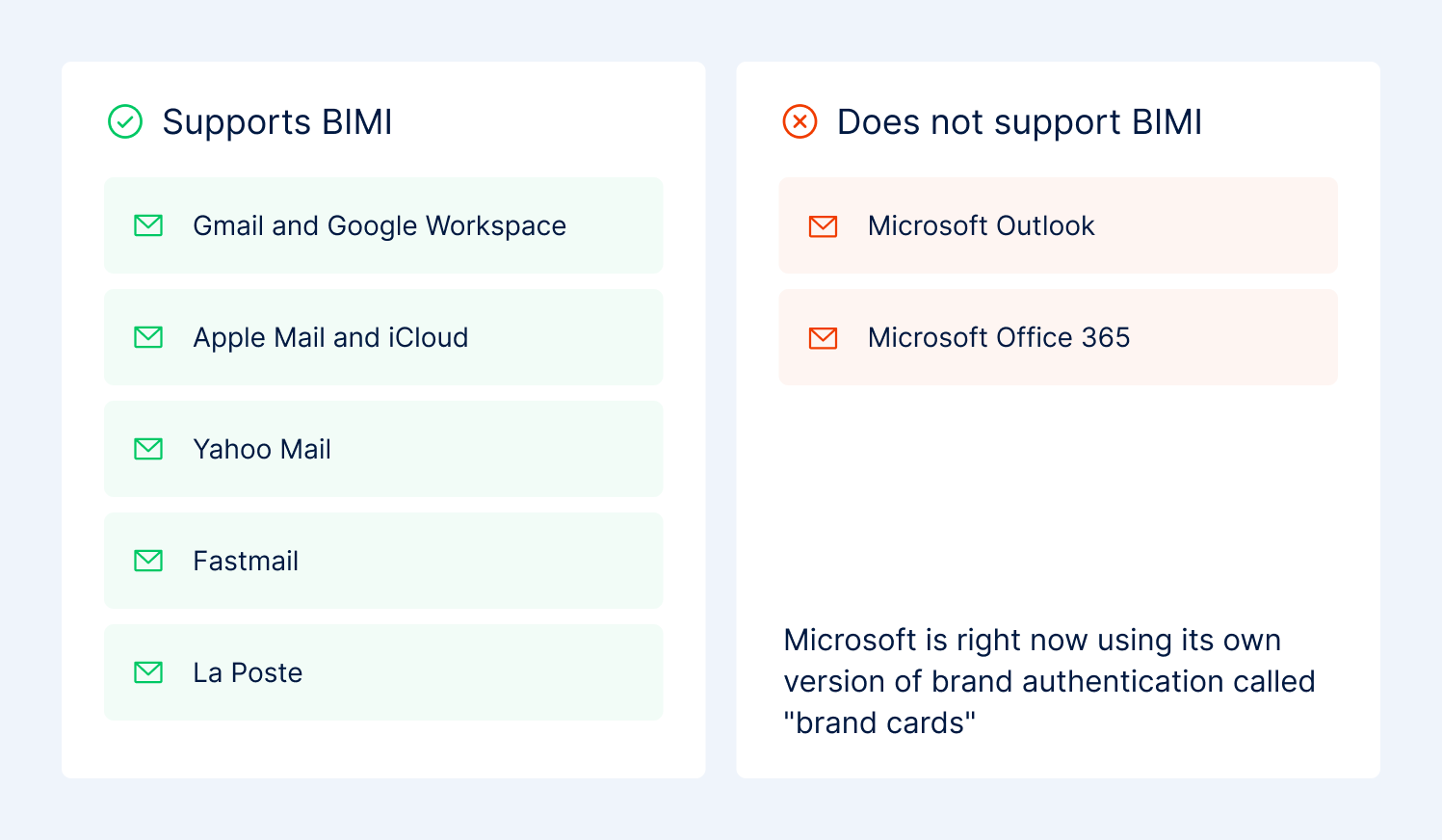
Task: Click the envelope icon next to Apple Mail
Action: 148,337
